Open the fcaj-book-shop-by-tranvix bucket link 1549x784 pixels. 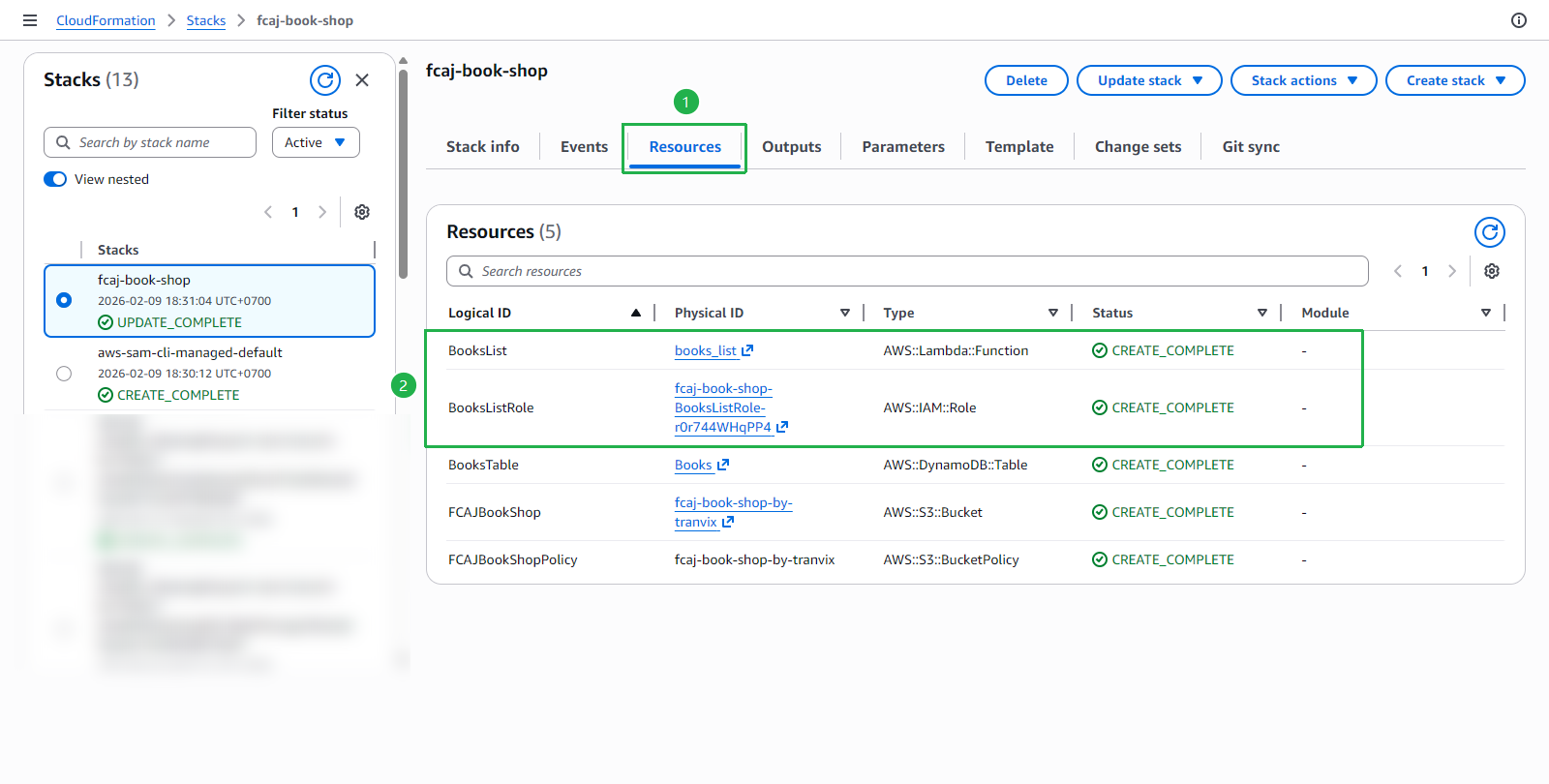pos(733,512)
